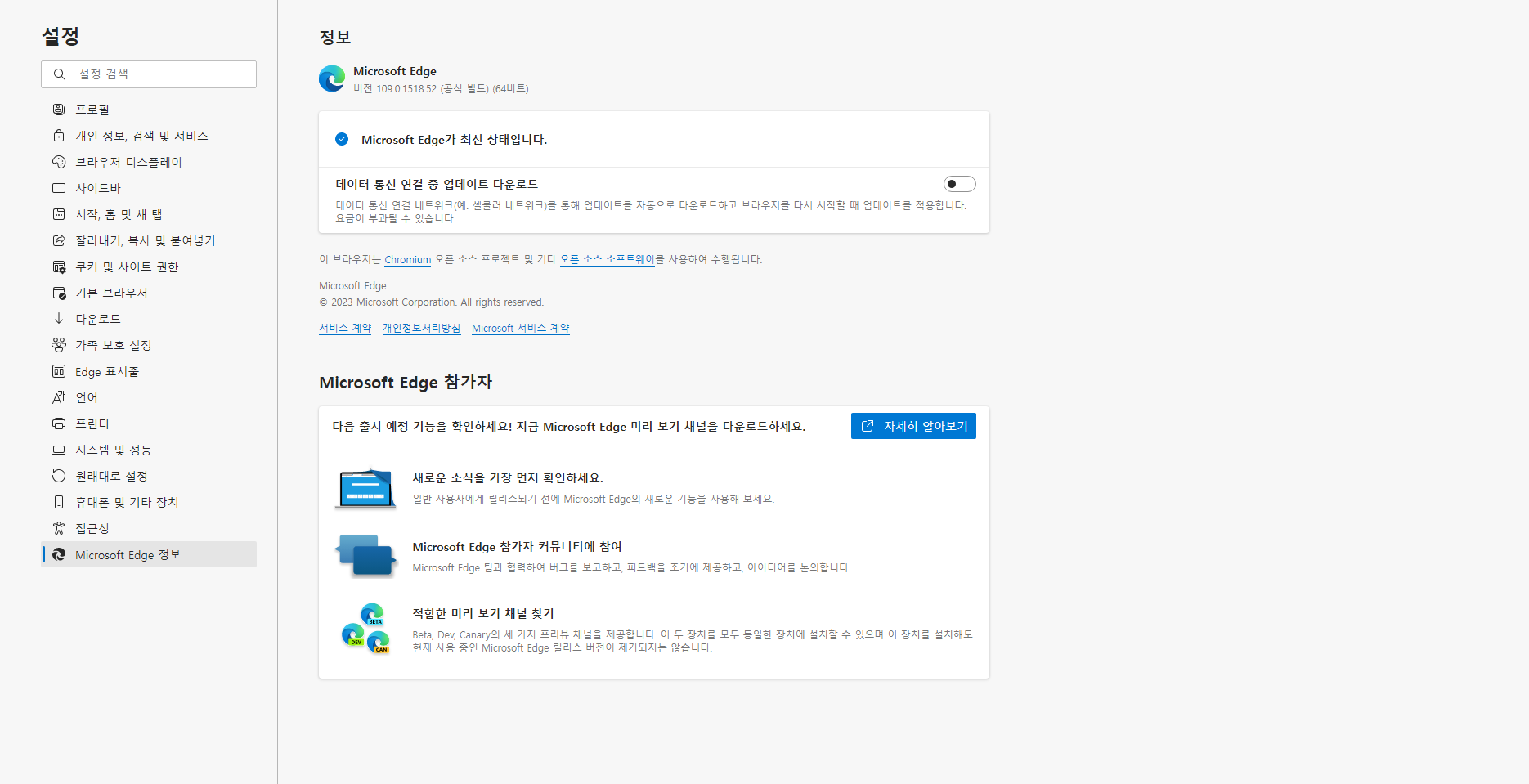1529x784 pixels.
Task: Toggle 데이터 통신 연결 중 업데이트 다운로드 switch
Action: click(x=959, y=184)
